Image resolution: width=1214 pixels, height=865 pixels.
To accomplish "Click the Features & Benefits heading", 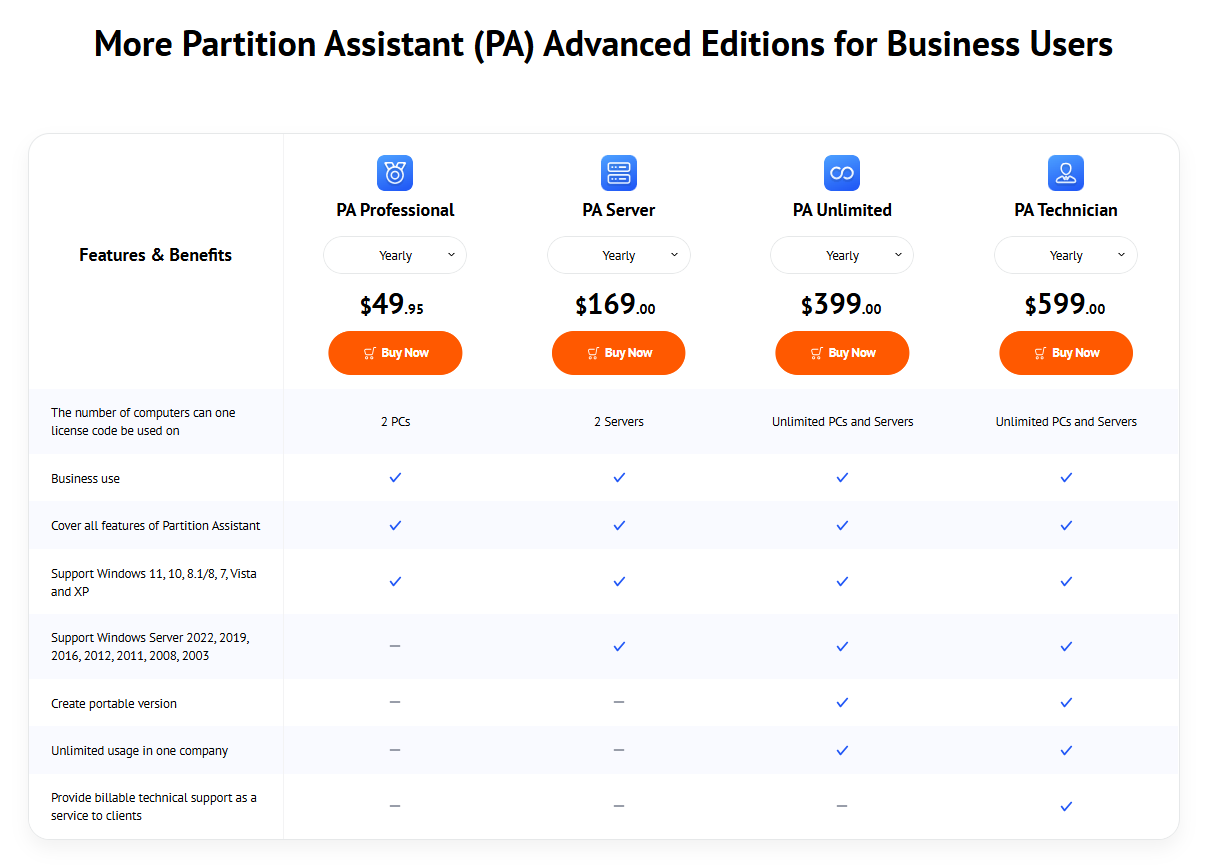I will click(155, 255).
